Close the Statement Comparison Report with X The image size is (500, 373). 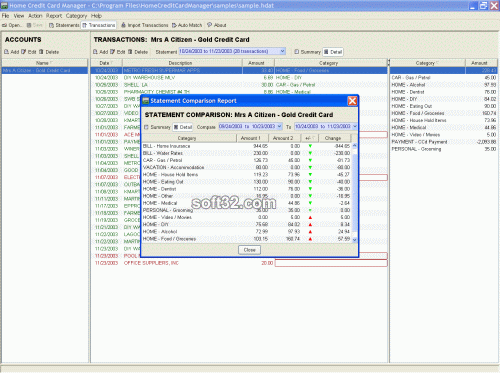pos(352,101)
